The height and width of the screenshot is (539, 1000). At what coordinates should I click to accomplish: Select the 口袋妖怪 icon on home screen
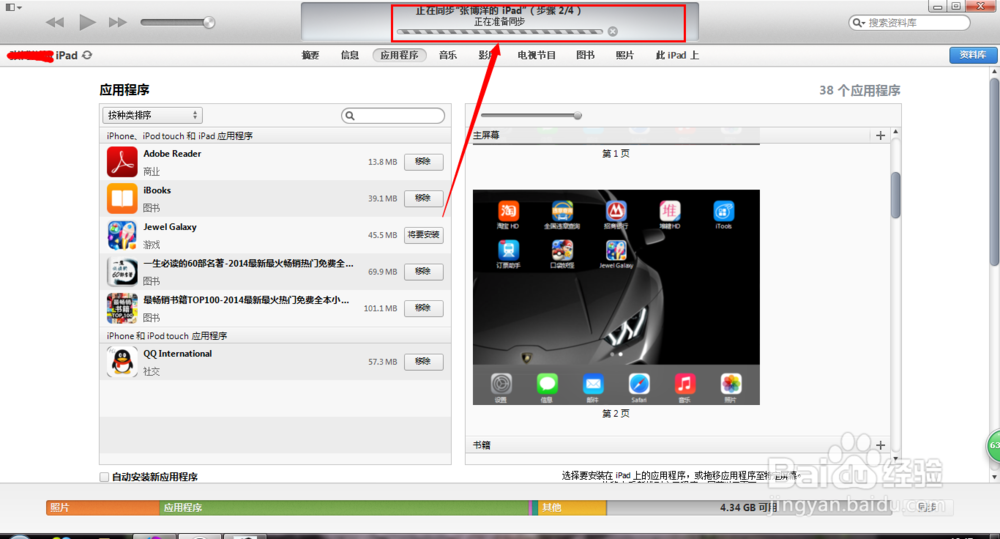click(x=562, y=250)
